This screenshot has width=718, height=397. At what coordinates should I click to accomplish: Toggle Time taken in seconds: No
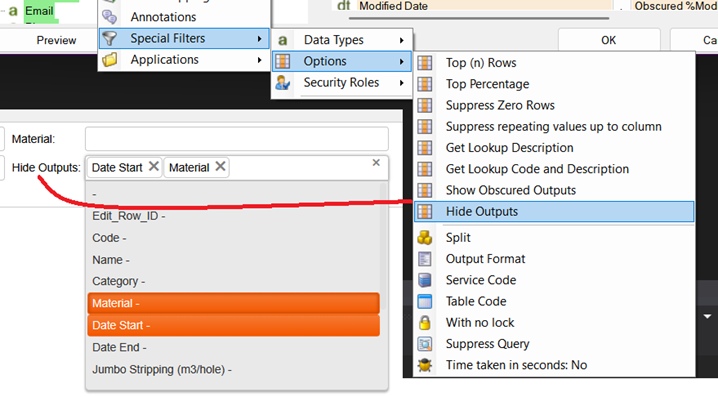554,365
